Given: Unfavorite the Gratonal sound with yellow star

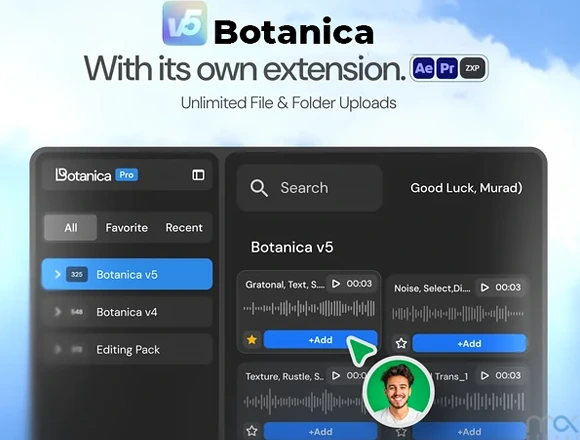Looking at the screenshot, I should [252, 339].
